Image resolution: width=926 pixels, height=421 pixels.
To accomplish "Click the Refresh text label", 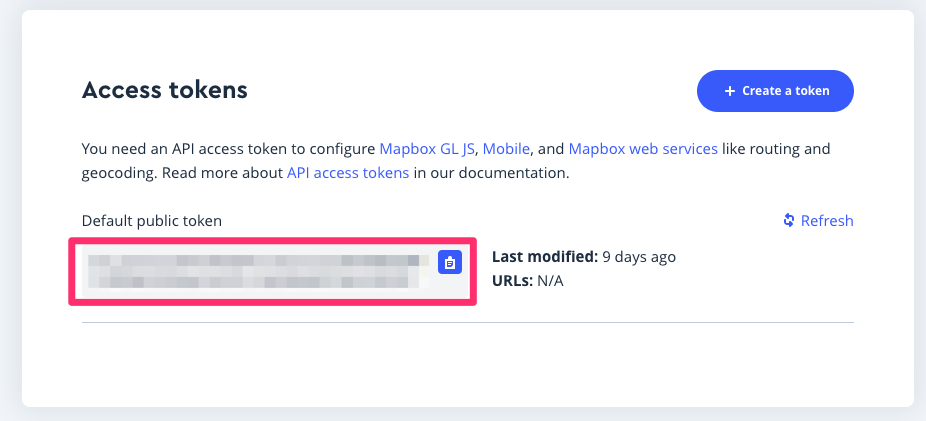I will point(827,221).
